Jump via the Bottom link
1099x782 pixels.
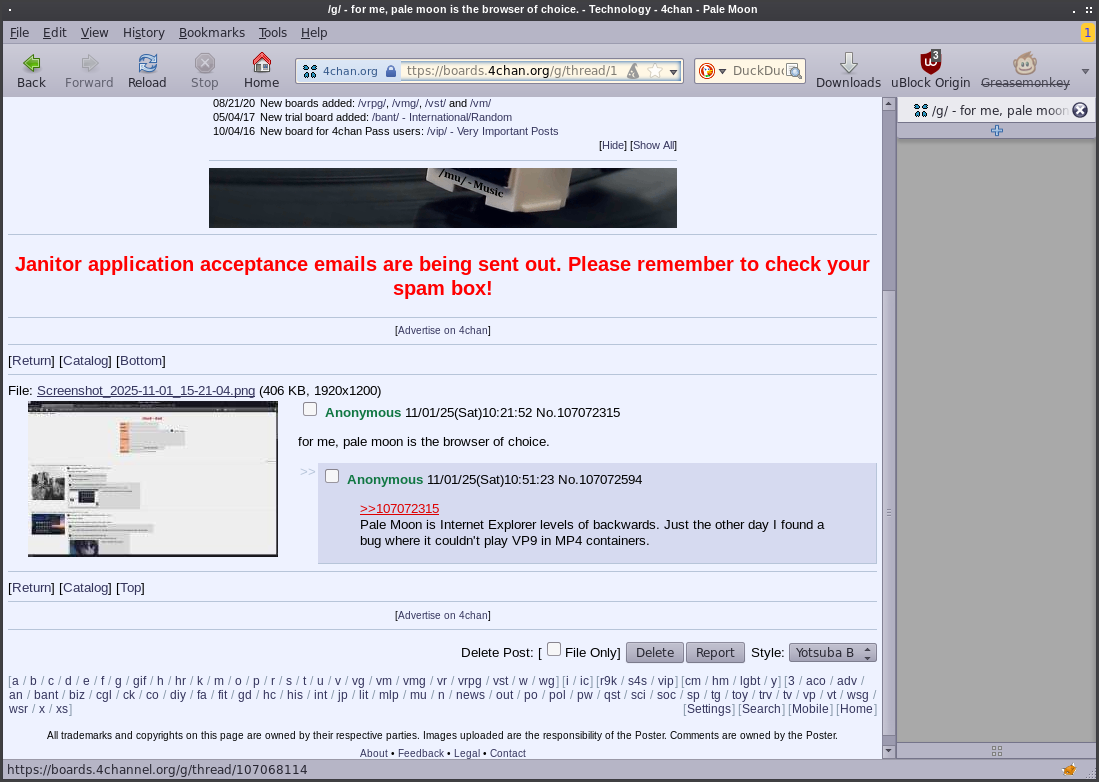(141, 360)
